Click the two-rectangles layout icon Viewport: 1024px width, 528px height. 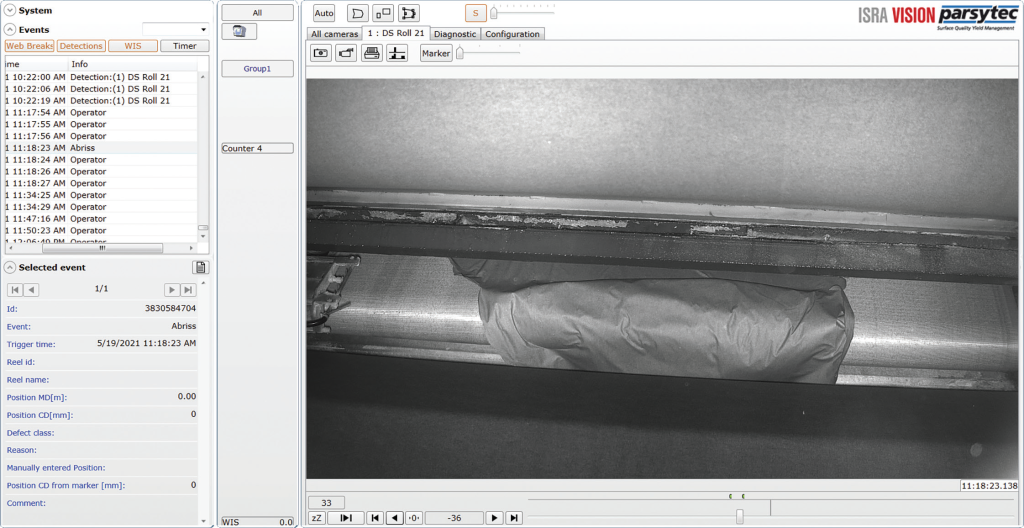click(383, 13)
